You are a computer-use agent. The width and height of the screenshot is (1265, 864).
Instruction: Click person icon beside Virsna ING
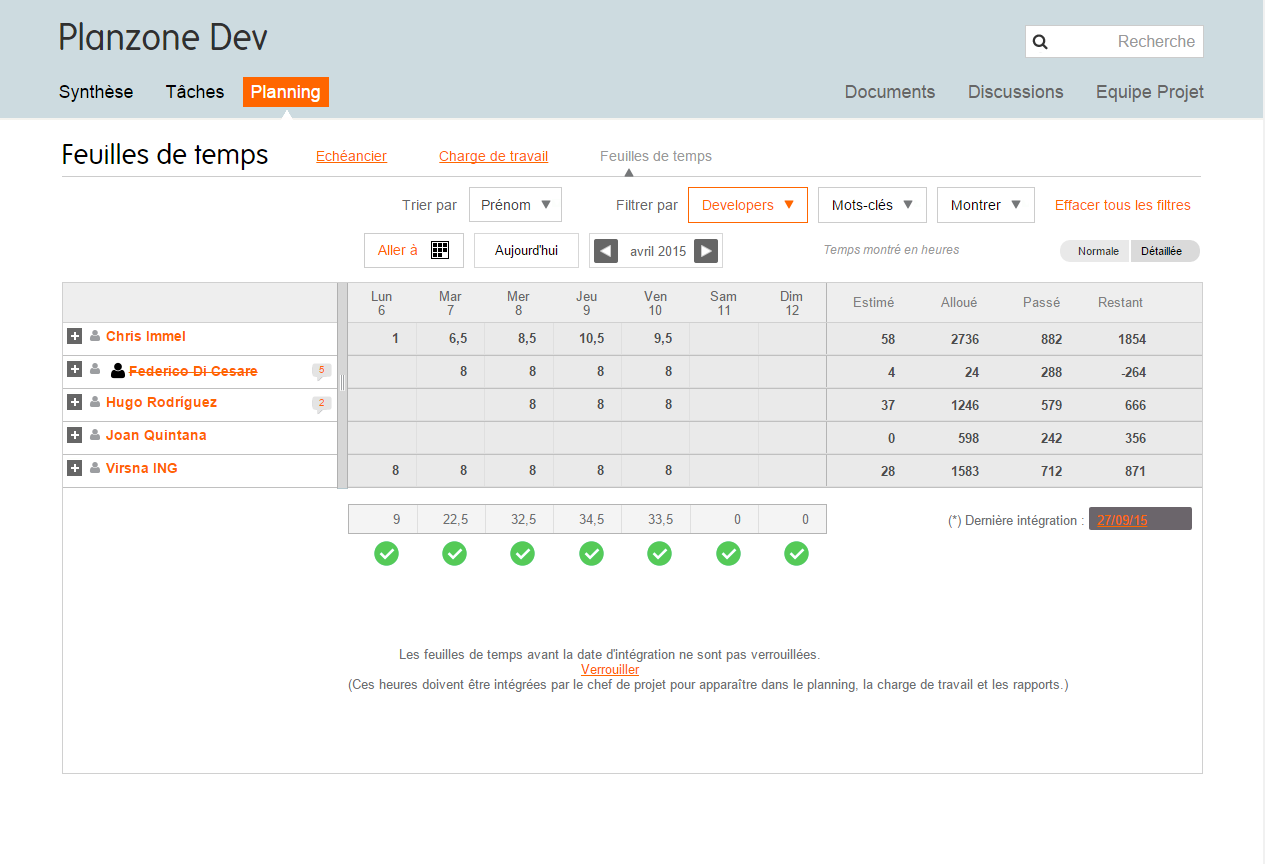[x=95, y=468]
